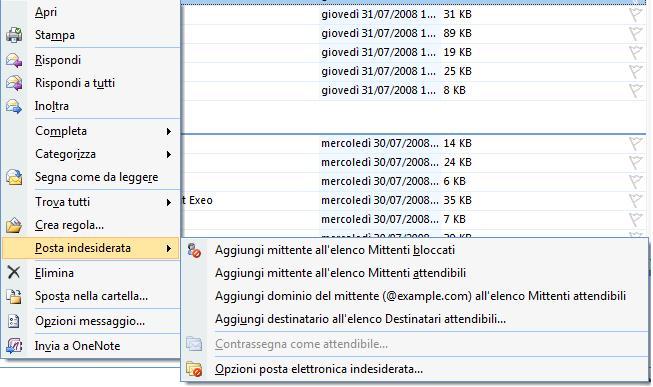Screen dimensions: 653x387
Task: Click the options icon beside Opzioni messaggio
Action: [14, 321]
